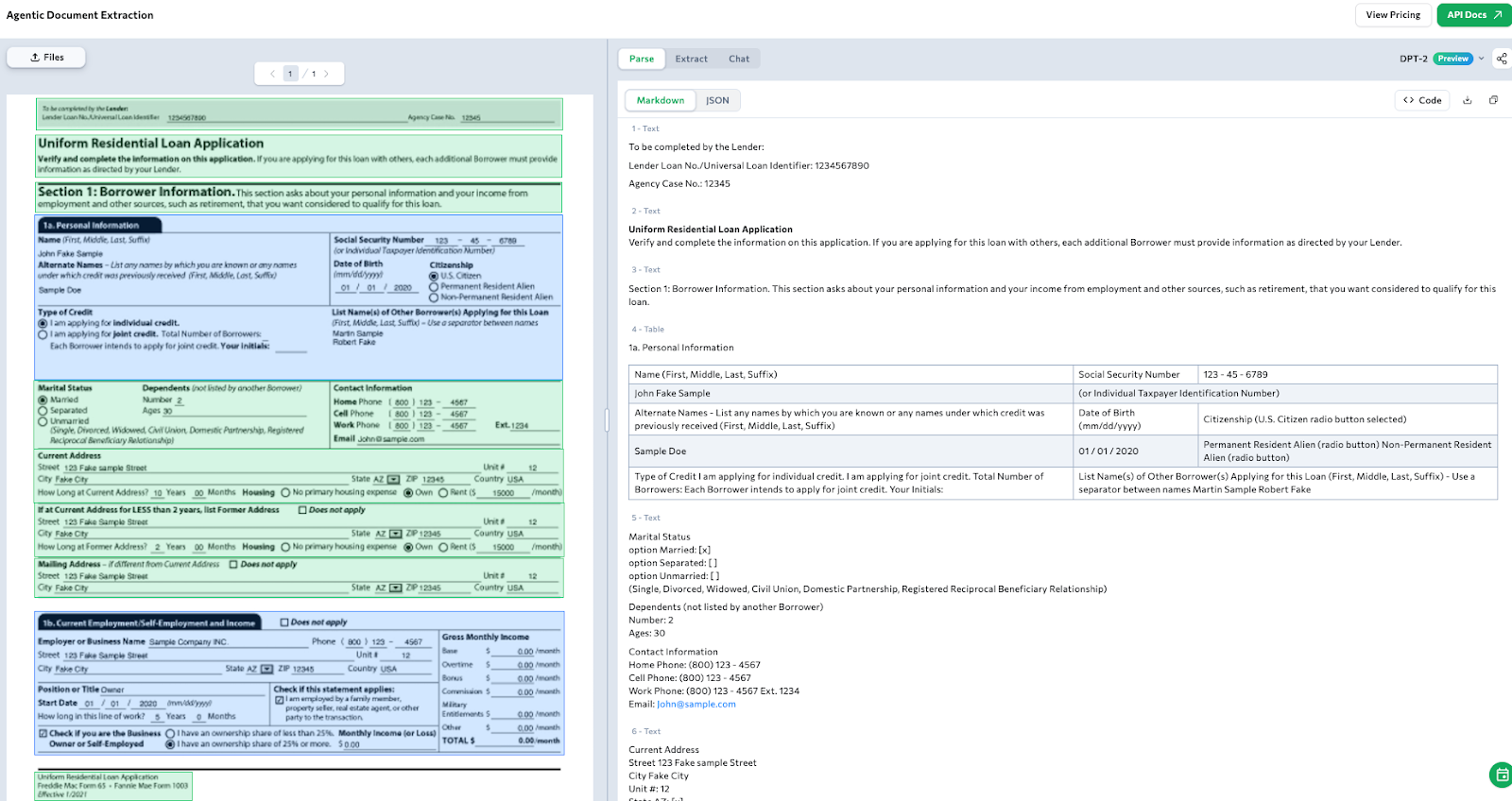Copy the parsed output to clipboard
The height and width of the screenshot is (801, 1512).
click(x=1493, y=100)
